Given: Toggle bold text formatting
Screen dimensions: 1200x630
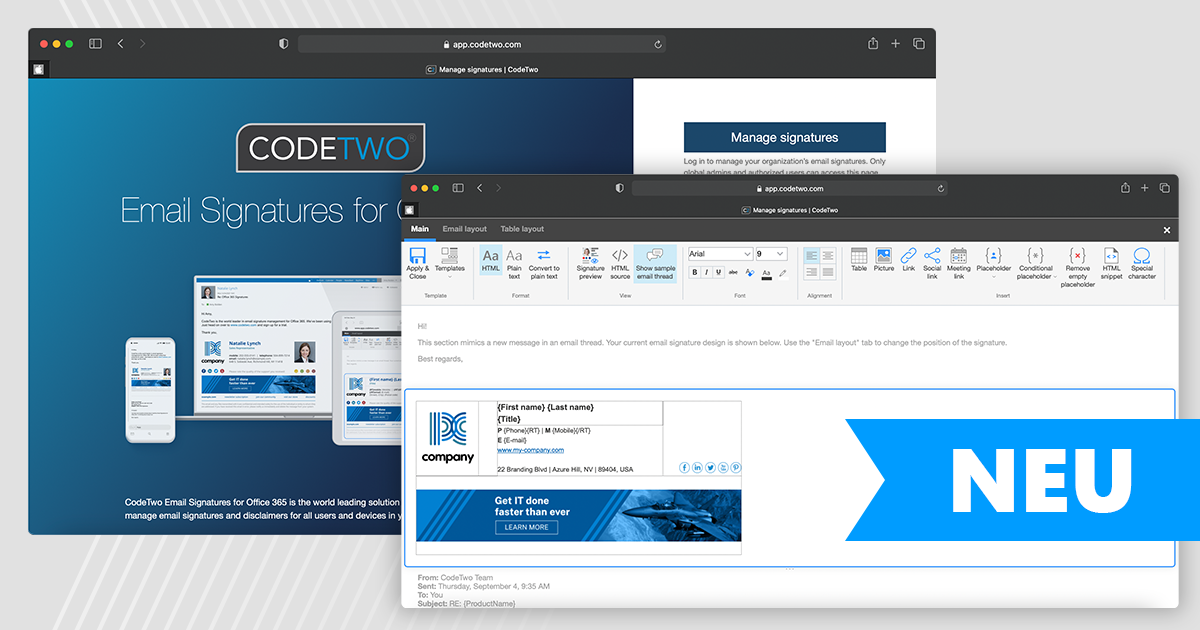Looking at the screenshot, I should coord(693,272).
